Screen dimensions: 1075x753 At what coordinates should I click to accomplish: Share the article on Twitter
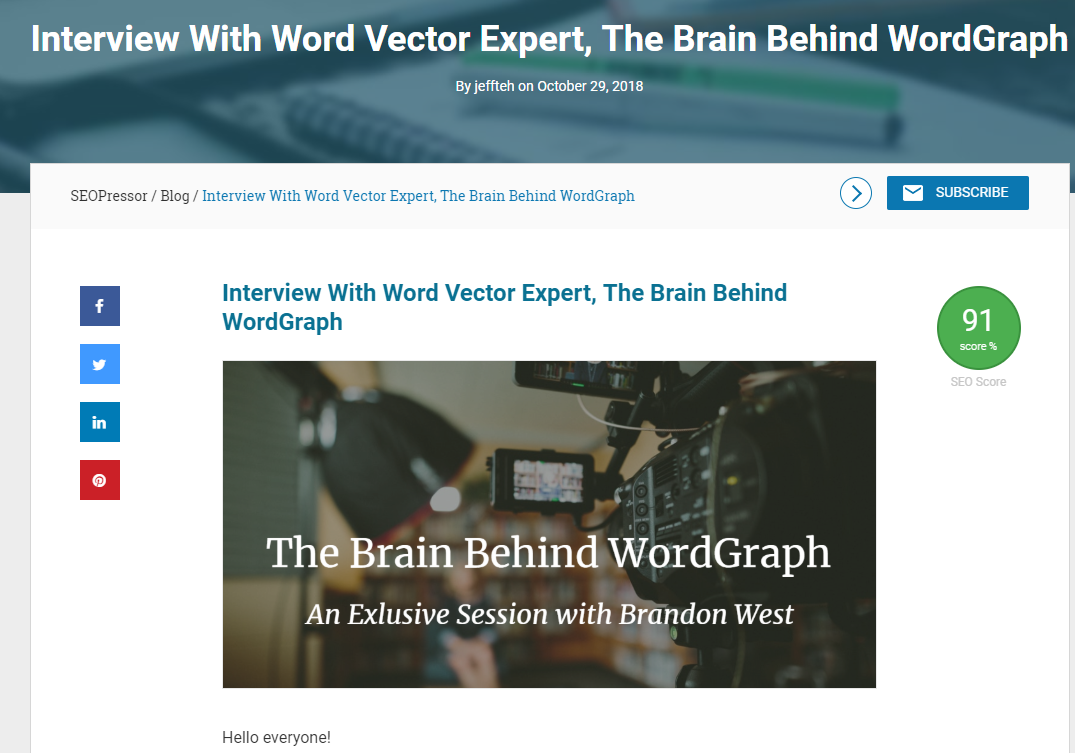pyautogui.click(x=100, y=364)
